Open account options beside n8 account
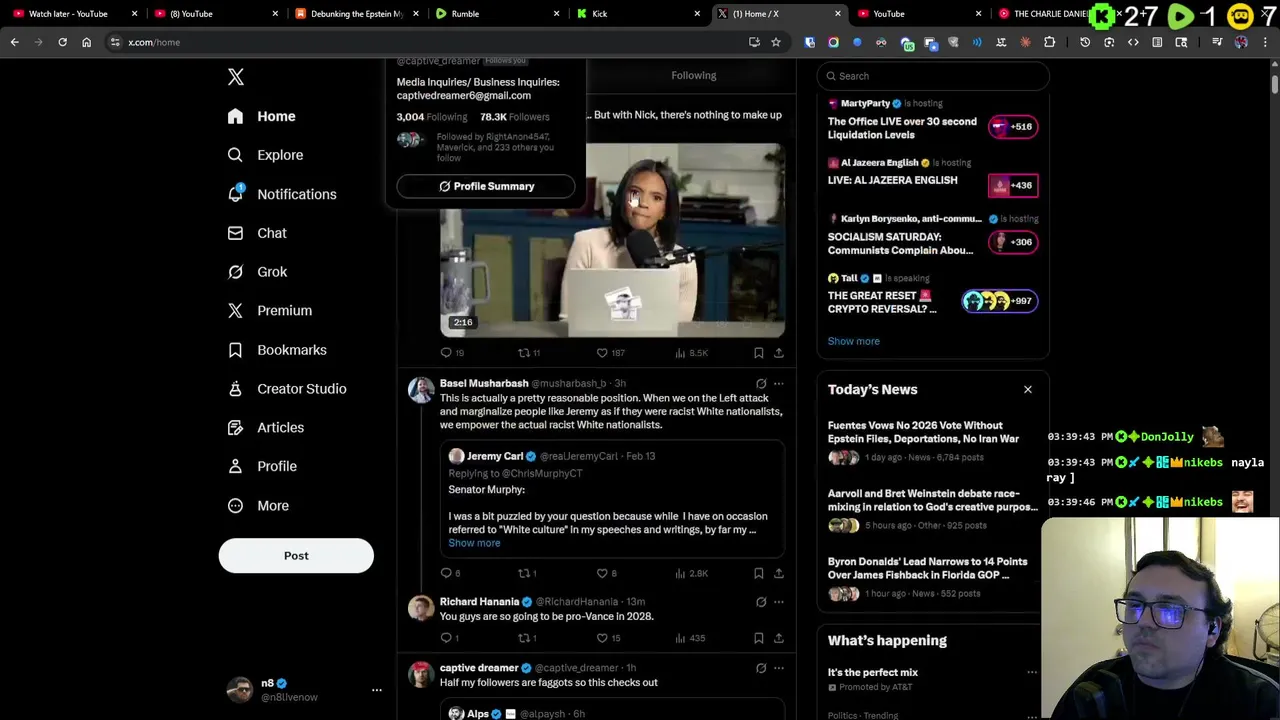This screenshot has width=1280, height=720. [x=377, y=690]
